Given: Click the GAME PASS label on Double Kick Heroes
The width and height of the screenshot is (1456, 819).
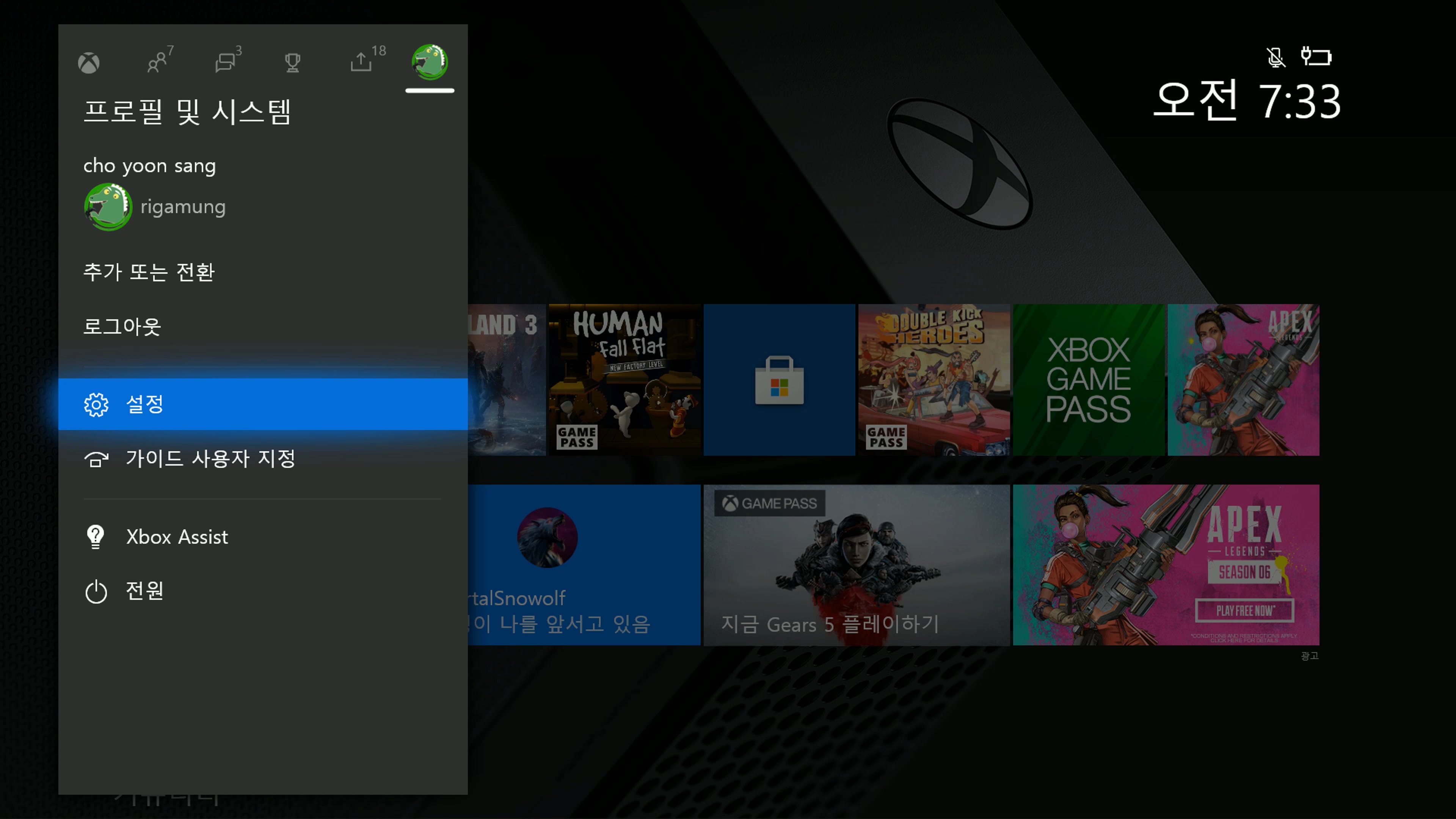Looking at the screenshot, I should 886,438.
